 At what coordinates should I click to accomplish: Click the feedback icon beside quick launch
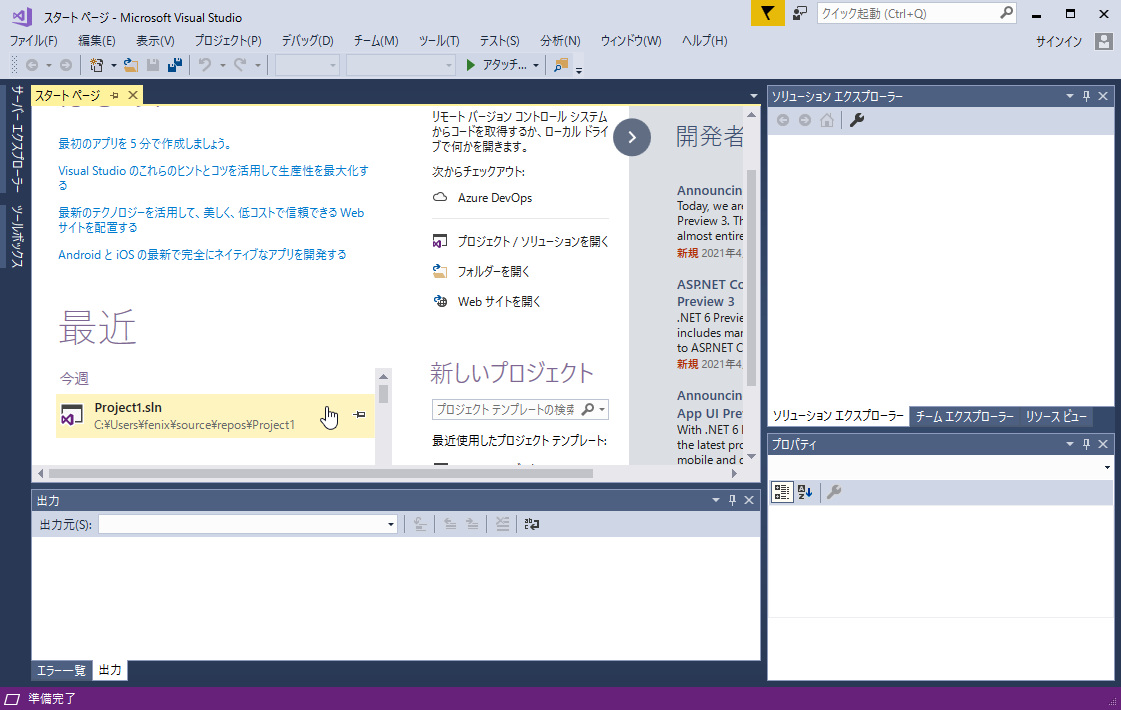coord(800,13)
